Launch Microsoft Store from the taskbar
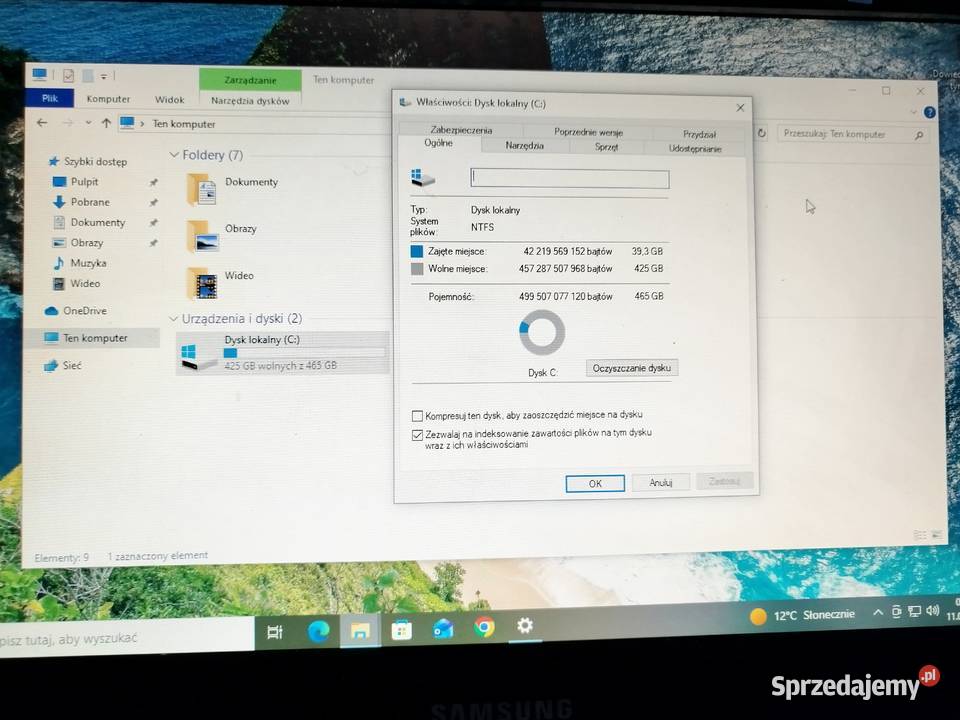This screenshot has height=720, width=960. 401,630
